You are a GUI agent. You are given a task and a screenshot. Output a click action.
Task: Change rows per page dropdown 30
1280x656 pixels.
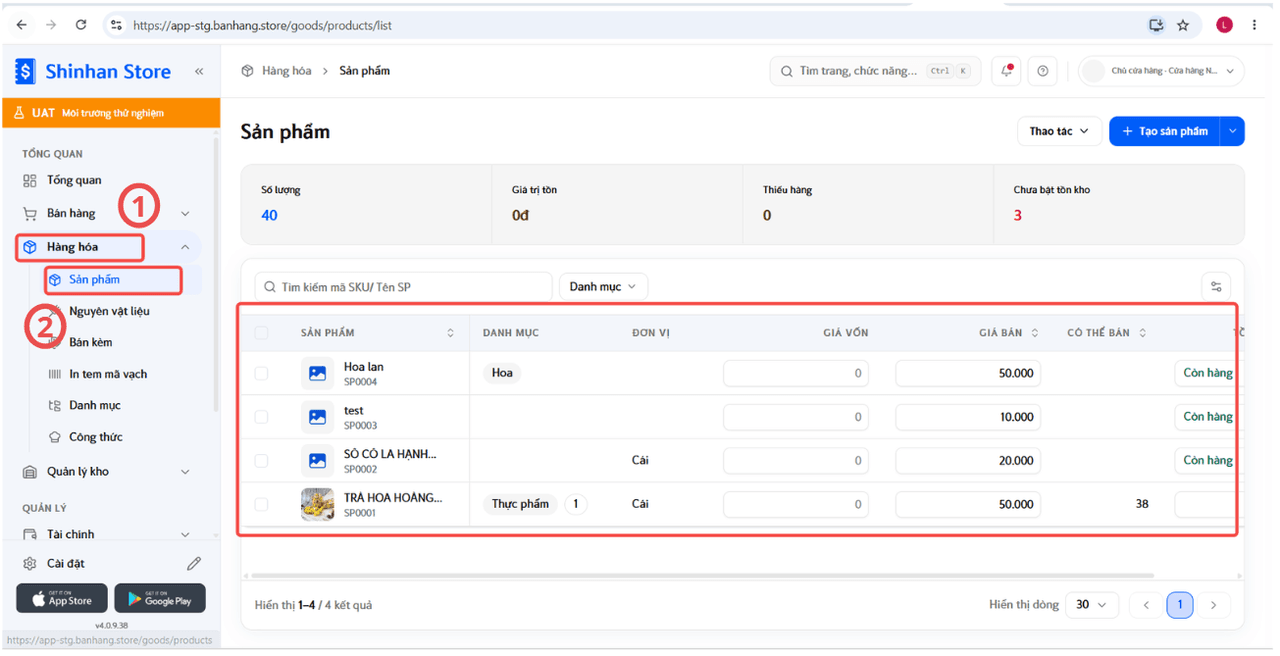tap(1091, 605)
